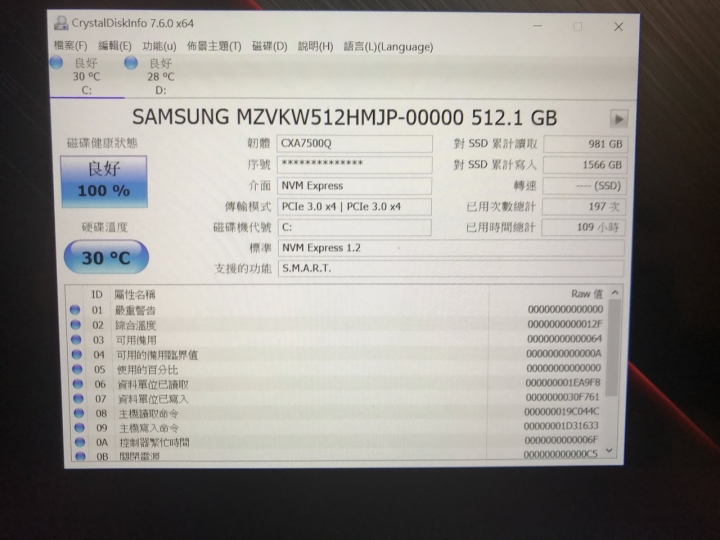Select the 控制器繁忙時間 attribute row
720x540 pixels.
click(337, 442)
